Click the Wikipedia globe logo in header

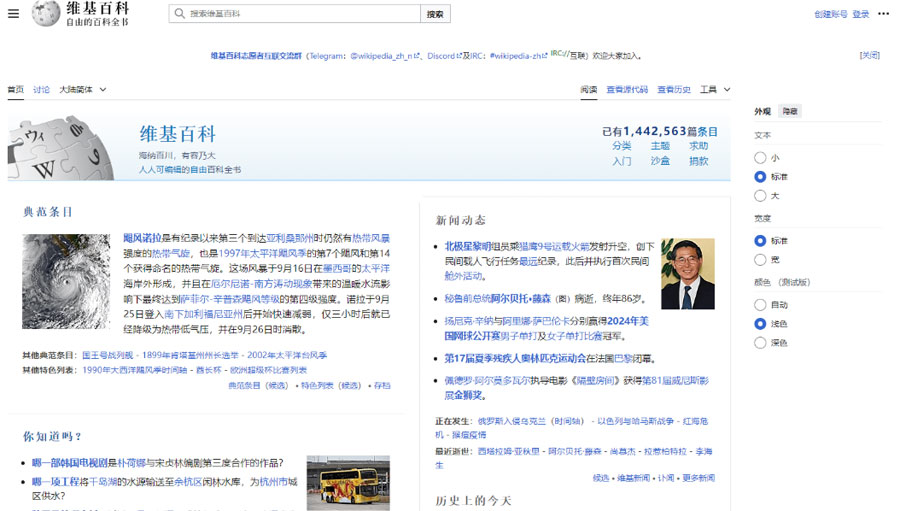pyautogui.click(x=46, y=13)
